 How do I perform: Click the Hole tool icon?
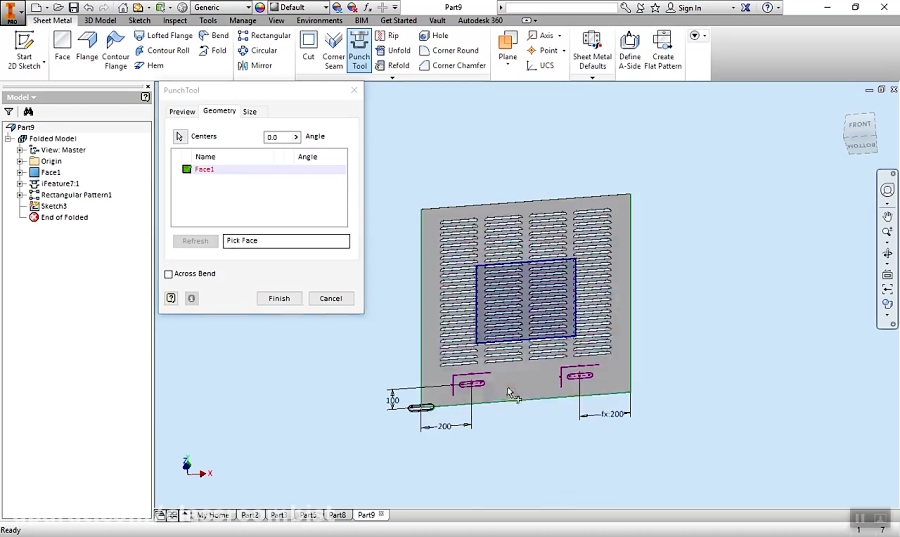pyautogui.click(x=425, y=36)
